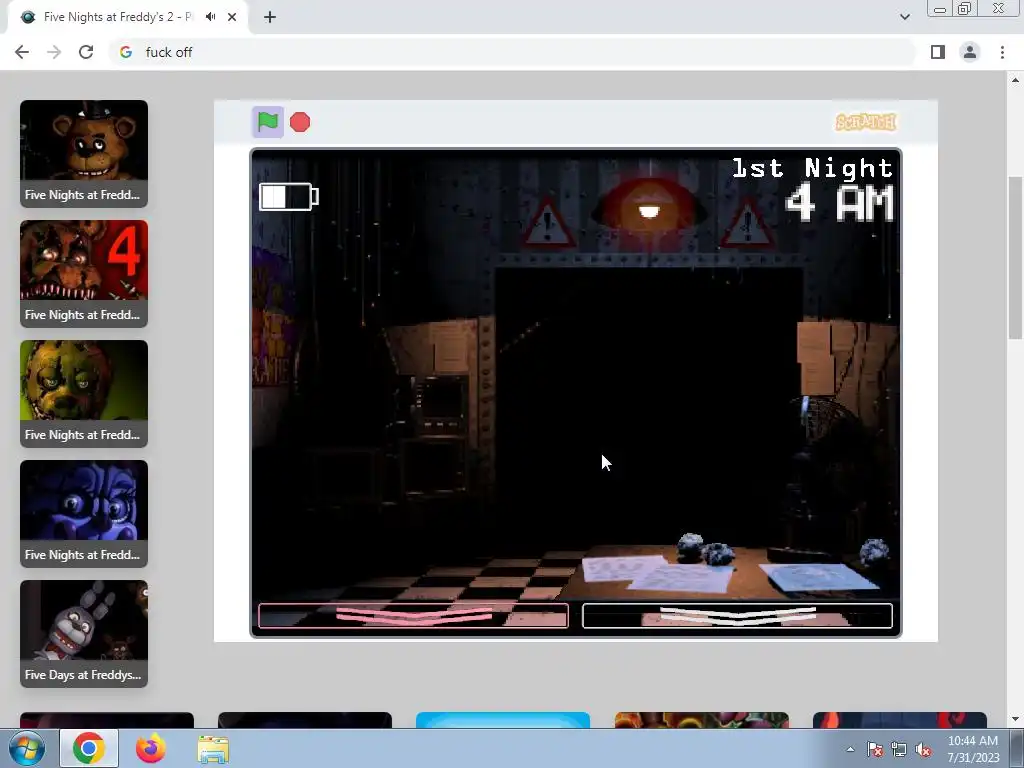
Task: Reload the current page
Action: [x=86, y=52]
